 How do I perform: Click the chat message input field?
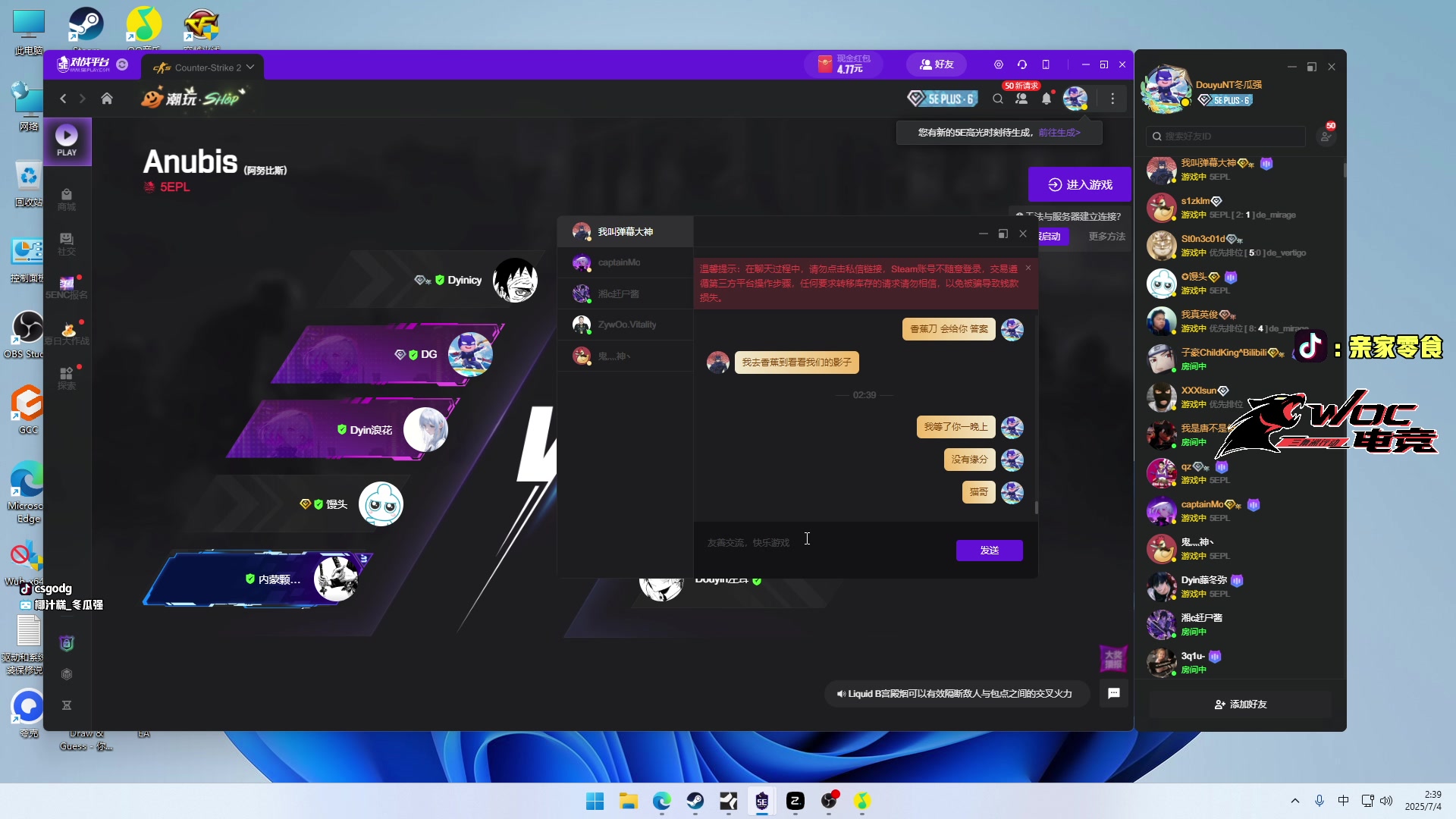coord(824,543)
